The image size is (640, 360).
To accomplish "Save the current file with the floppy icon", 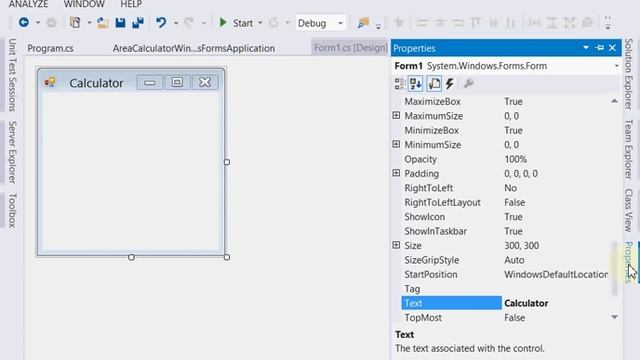I will coord(120,23).
